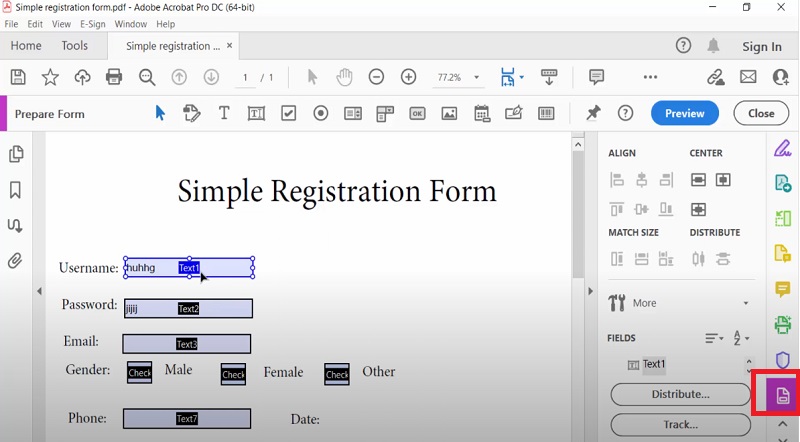
Task: Show more tools via ellipsis icon
Action: coord(651,77)
